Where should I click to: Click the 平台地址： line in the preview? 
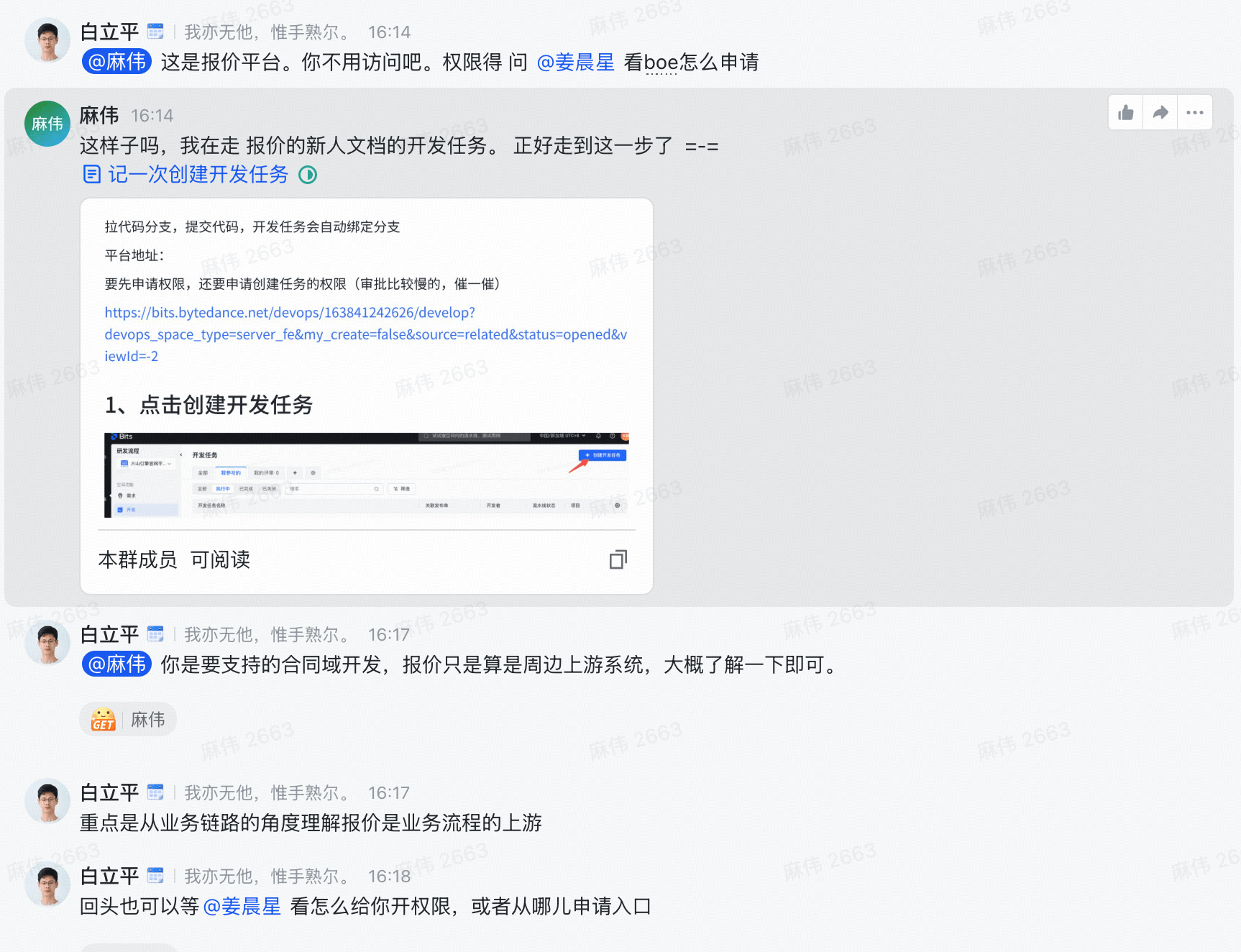[134, 256]
